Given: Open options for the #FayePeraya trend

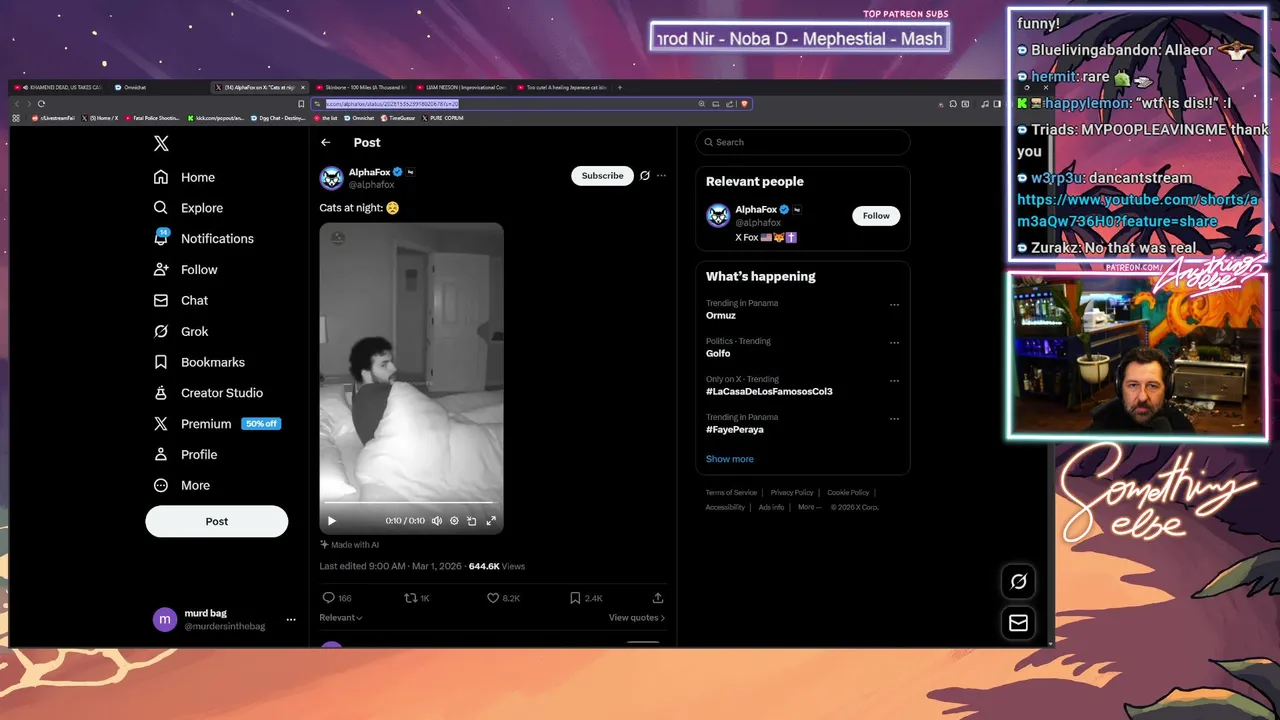Looking at the screenshot, I should click(x=894, y=419).
